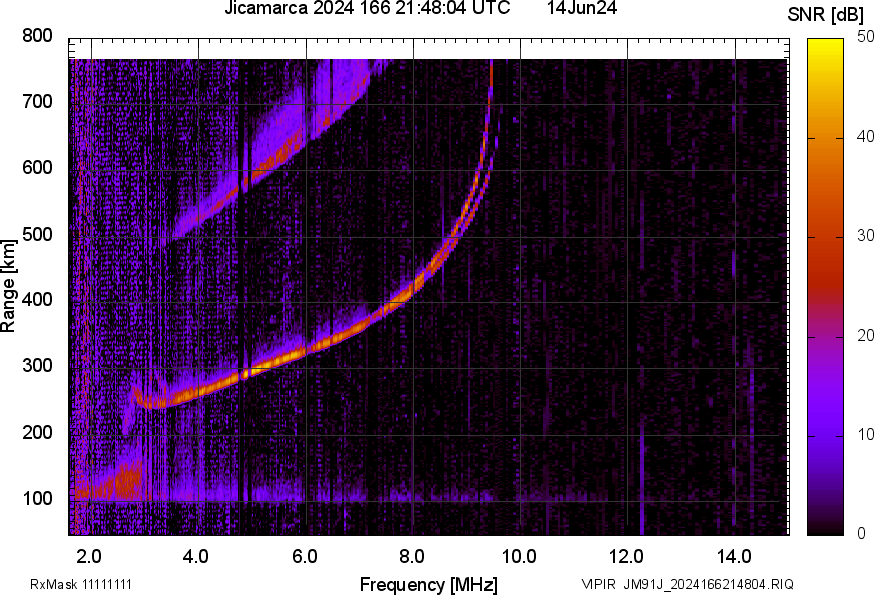
Task: Click the colorbar tick label '50'
Action: [865, 37]
